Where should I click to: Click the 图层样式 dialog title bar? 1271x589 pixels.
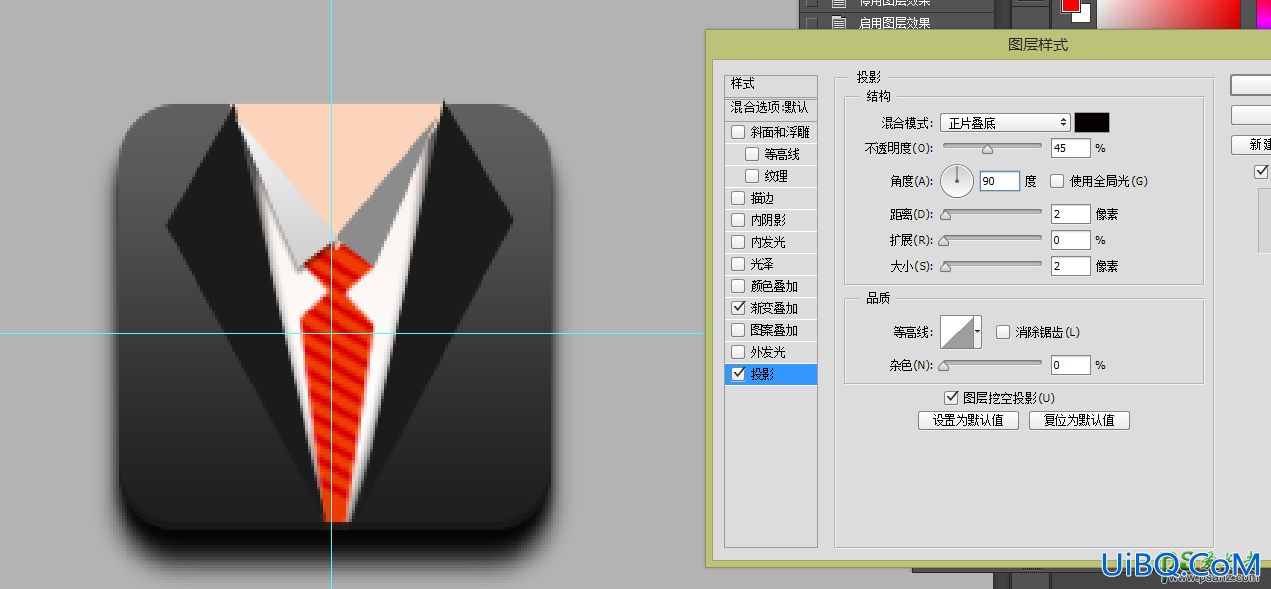pos(988,45)
